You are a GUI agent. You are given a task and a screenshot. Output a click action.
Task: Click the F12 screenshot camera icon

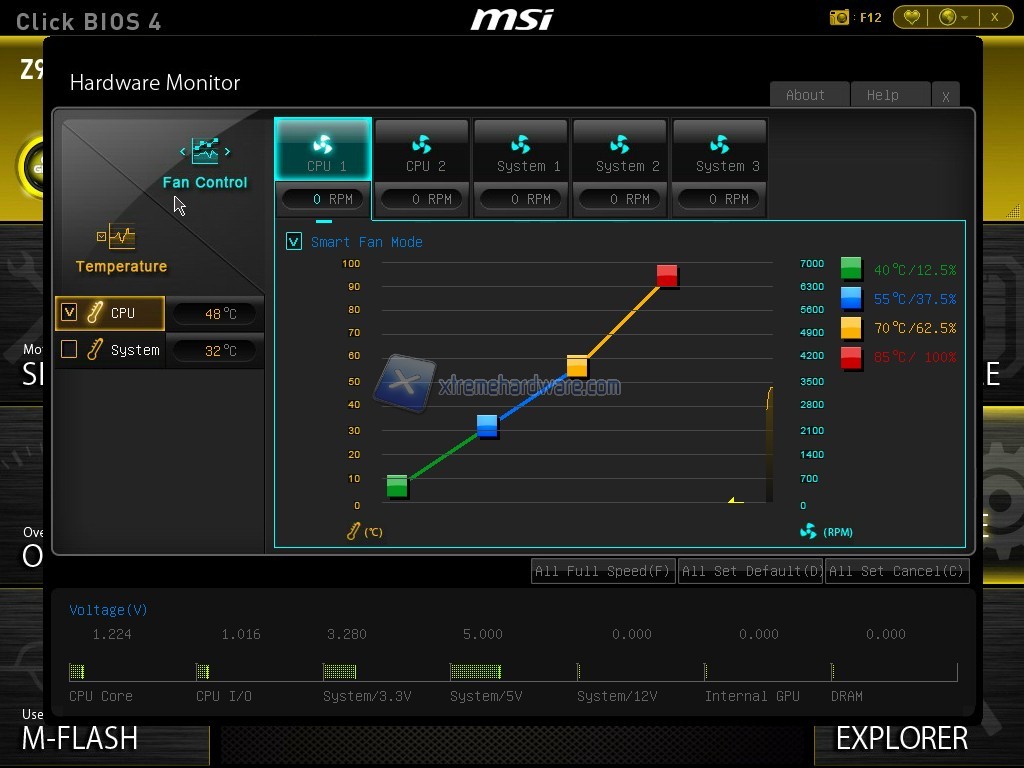[x=840, y=17]
